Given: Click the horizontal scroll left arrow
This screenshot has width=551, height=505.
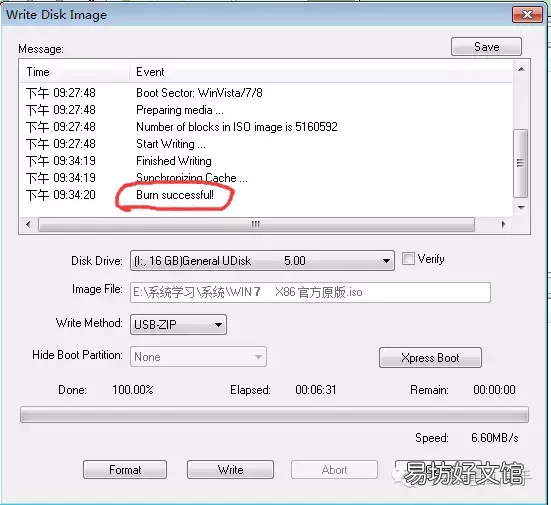Looking at the screenshot, I should click(28, 224).
